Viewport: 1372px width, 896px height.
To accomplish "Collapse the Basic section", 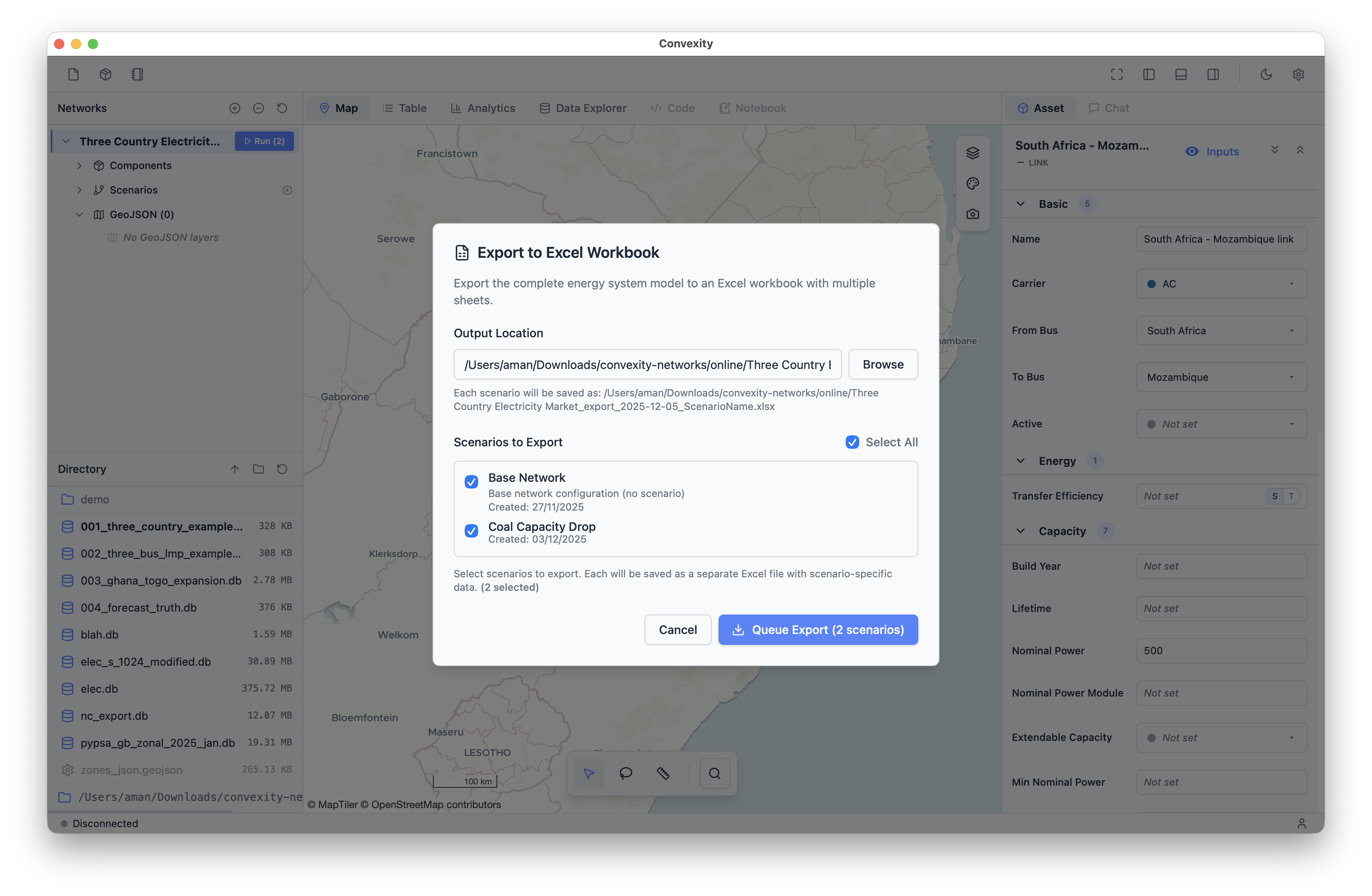I will coord(1021,204).
